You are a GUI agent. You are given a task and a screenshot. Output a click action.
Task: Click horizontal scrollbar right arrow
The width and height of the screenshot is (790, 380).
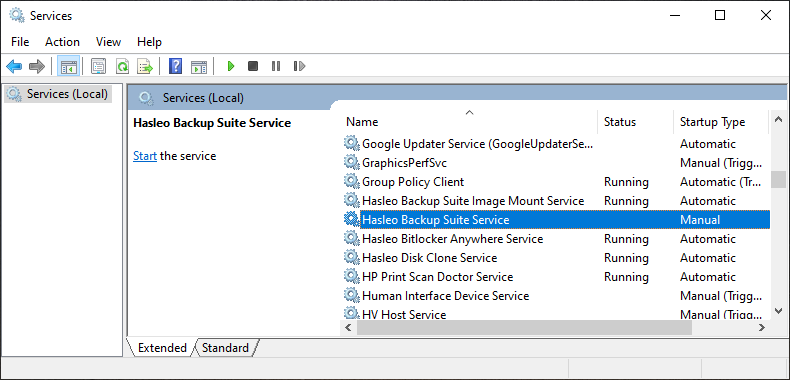762,328
